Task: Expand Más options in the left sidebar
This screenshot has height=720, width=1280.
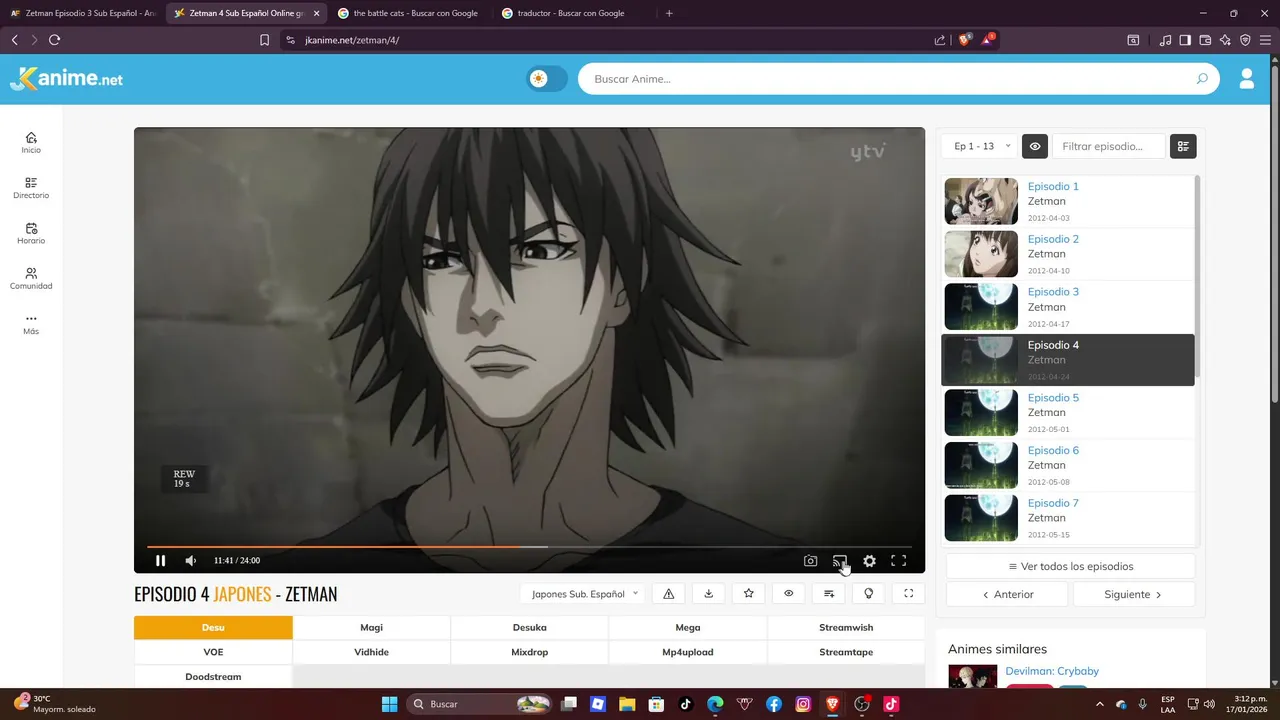Action: [31, 324]
